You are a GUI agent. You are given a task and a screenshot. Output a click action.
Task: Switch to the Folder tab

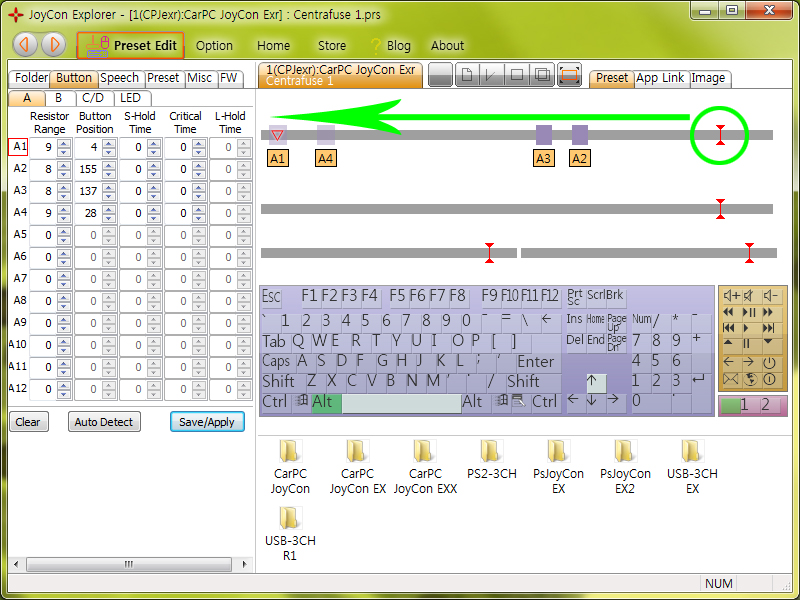[30, 78]
